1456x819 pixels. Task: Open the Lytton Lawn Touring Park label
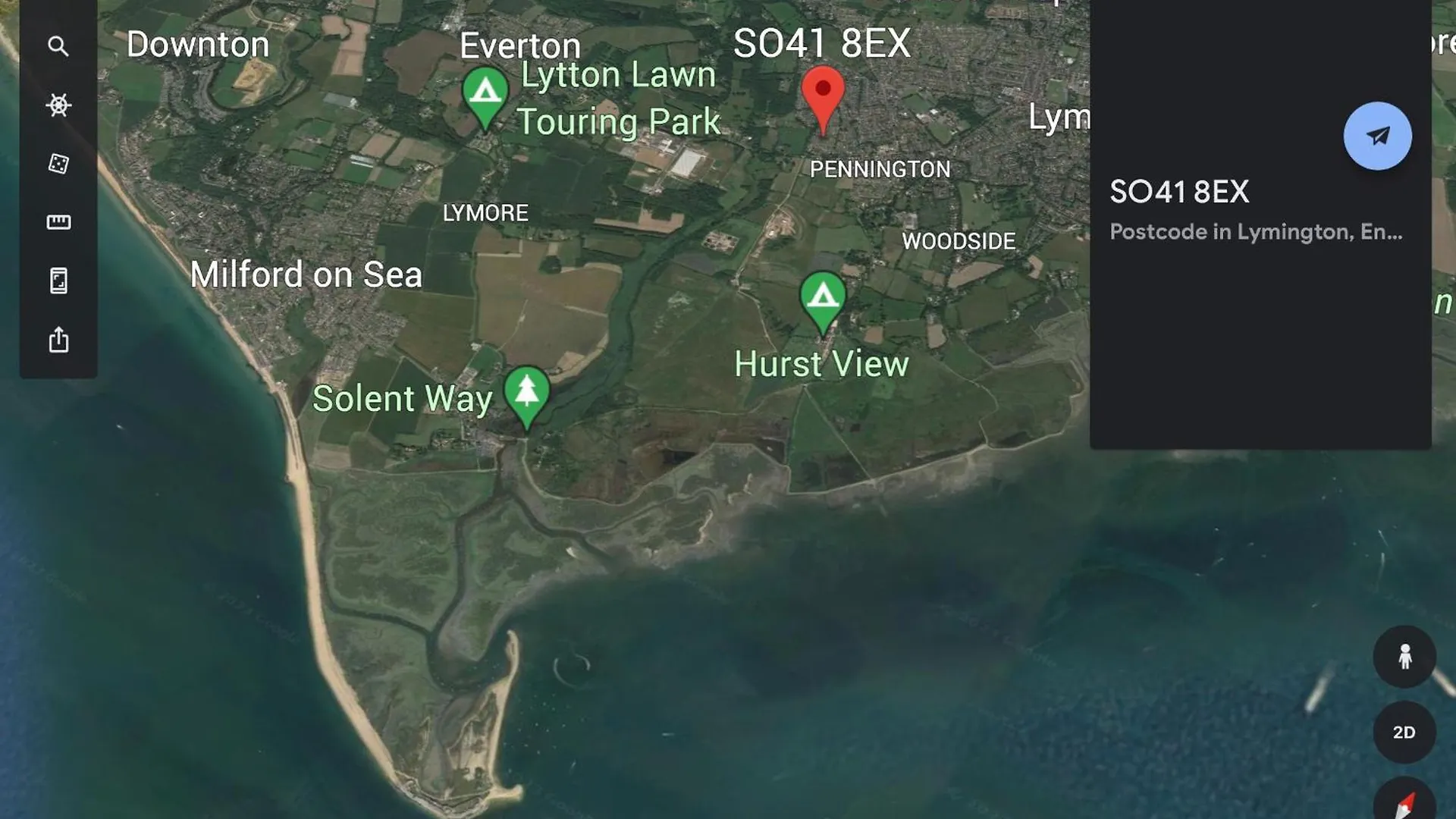pos(619,99)
